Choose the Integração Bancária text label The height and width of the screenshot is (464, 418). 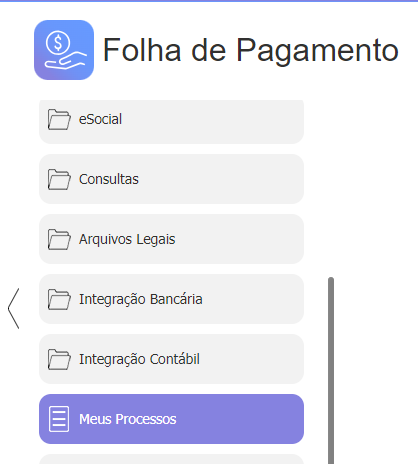pyautogui.click(x=141, y=299)
